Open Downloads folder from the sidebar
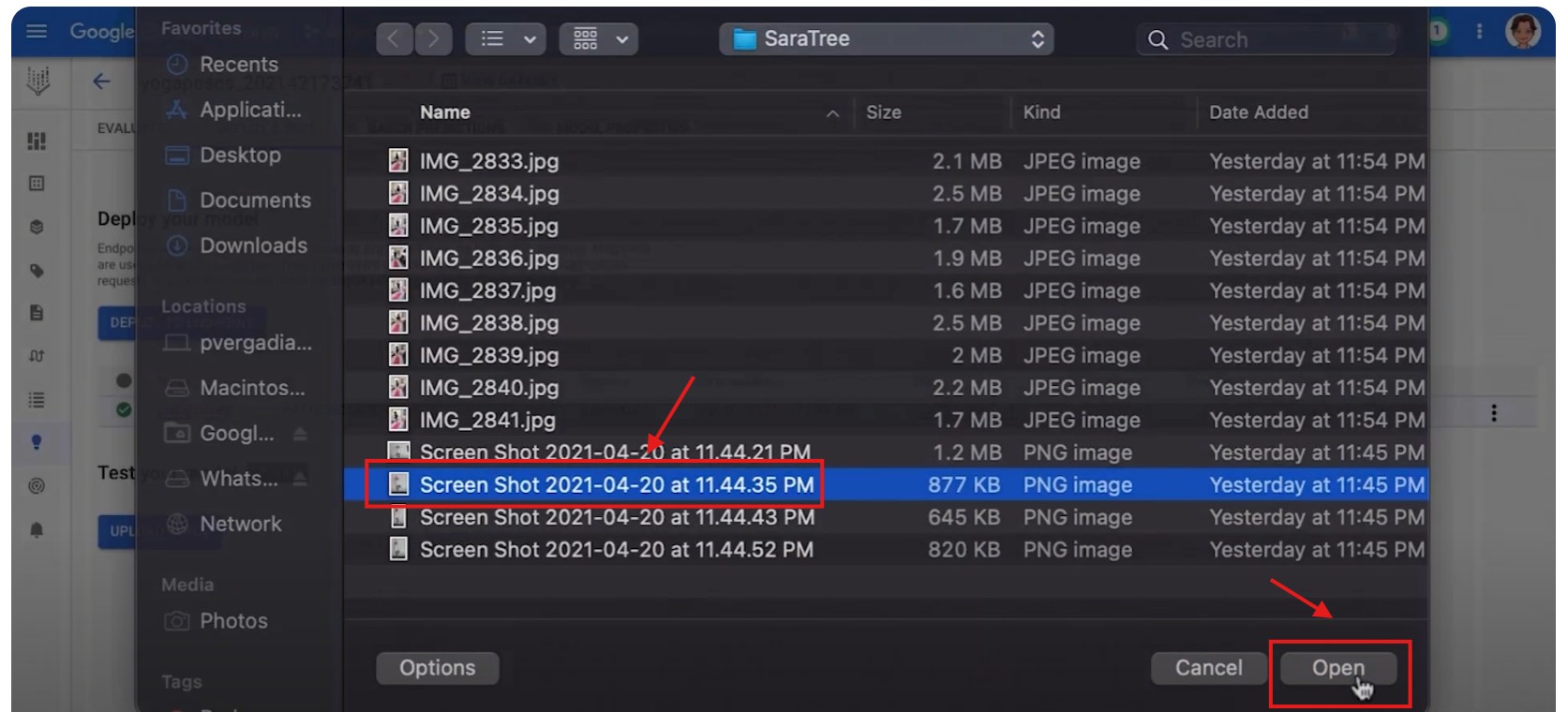The image size is (1568, 712). [x=252, y=245]
